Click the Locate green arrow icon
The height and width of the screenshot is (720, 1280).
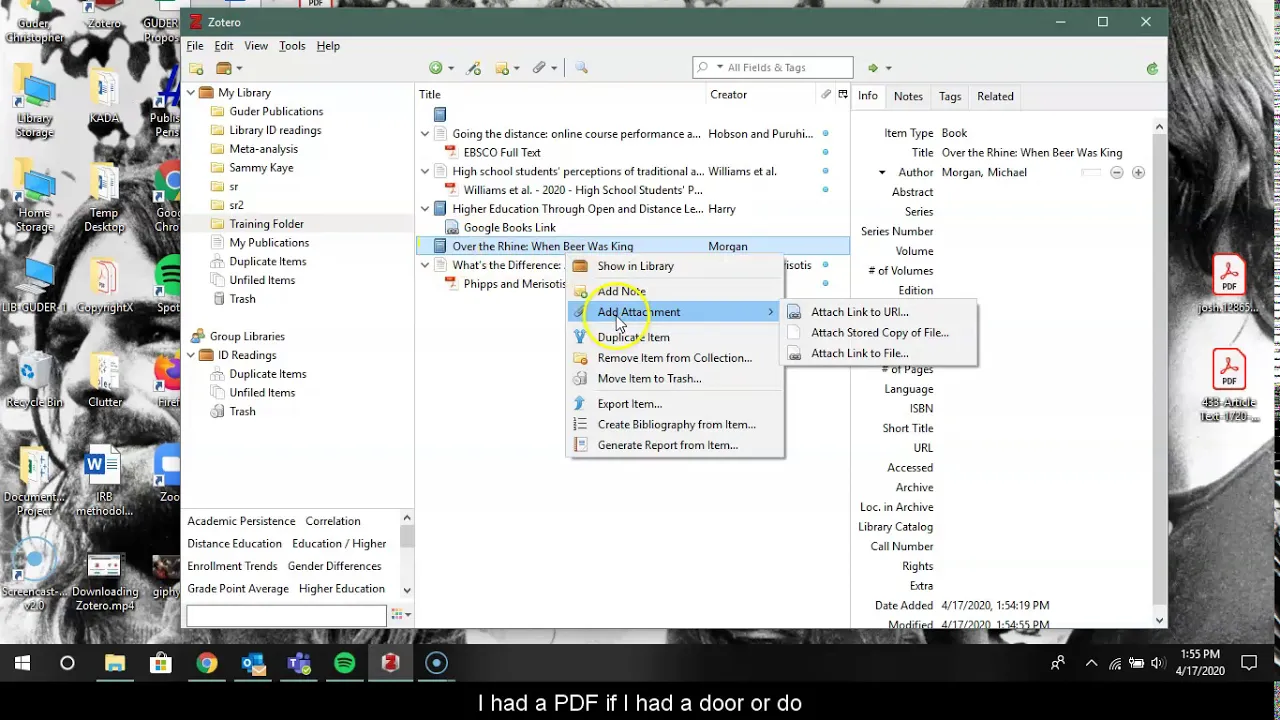coord(873,68)
